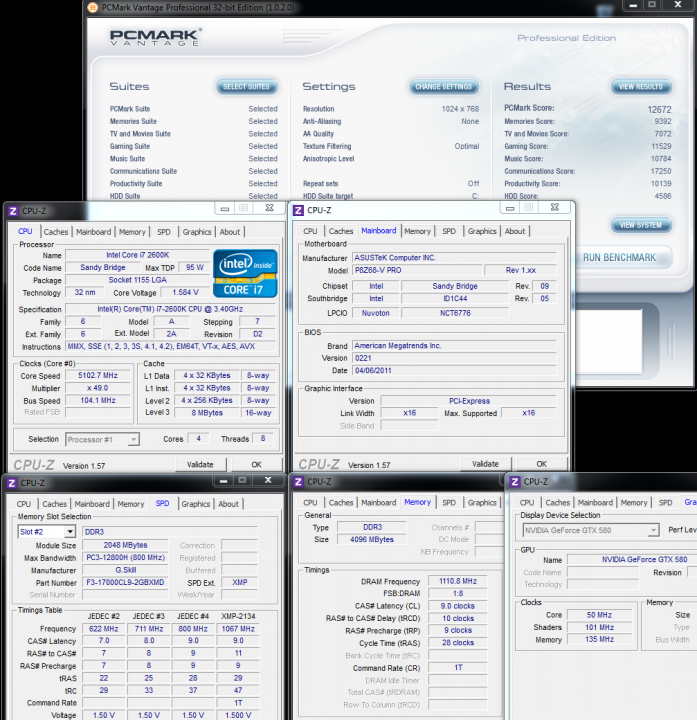Click the Part Number field F3-17000CL9-2GBXMD
The image size is (697, 720).
(x=125, y=582)
